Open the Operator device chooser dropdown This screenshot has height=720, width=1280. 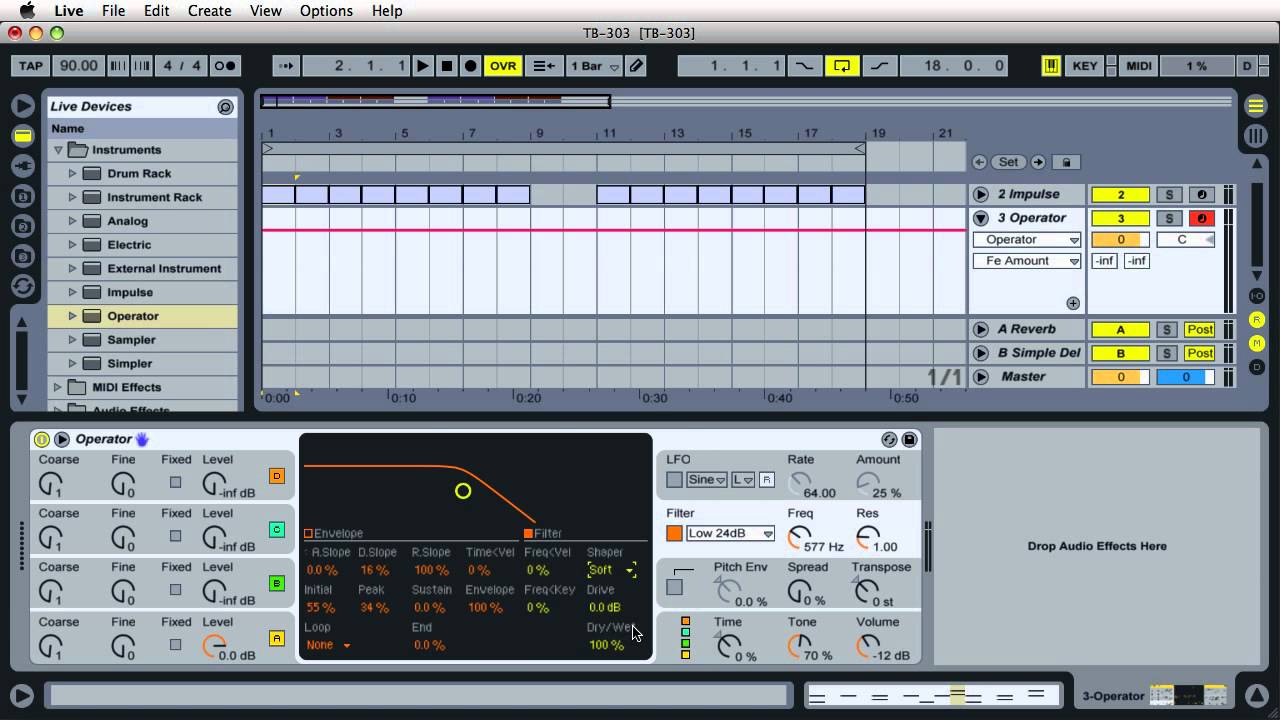coord(1027,240)
